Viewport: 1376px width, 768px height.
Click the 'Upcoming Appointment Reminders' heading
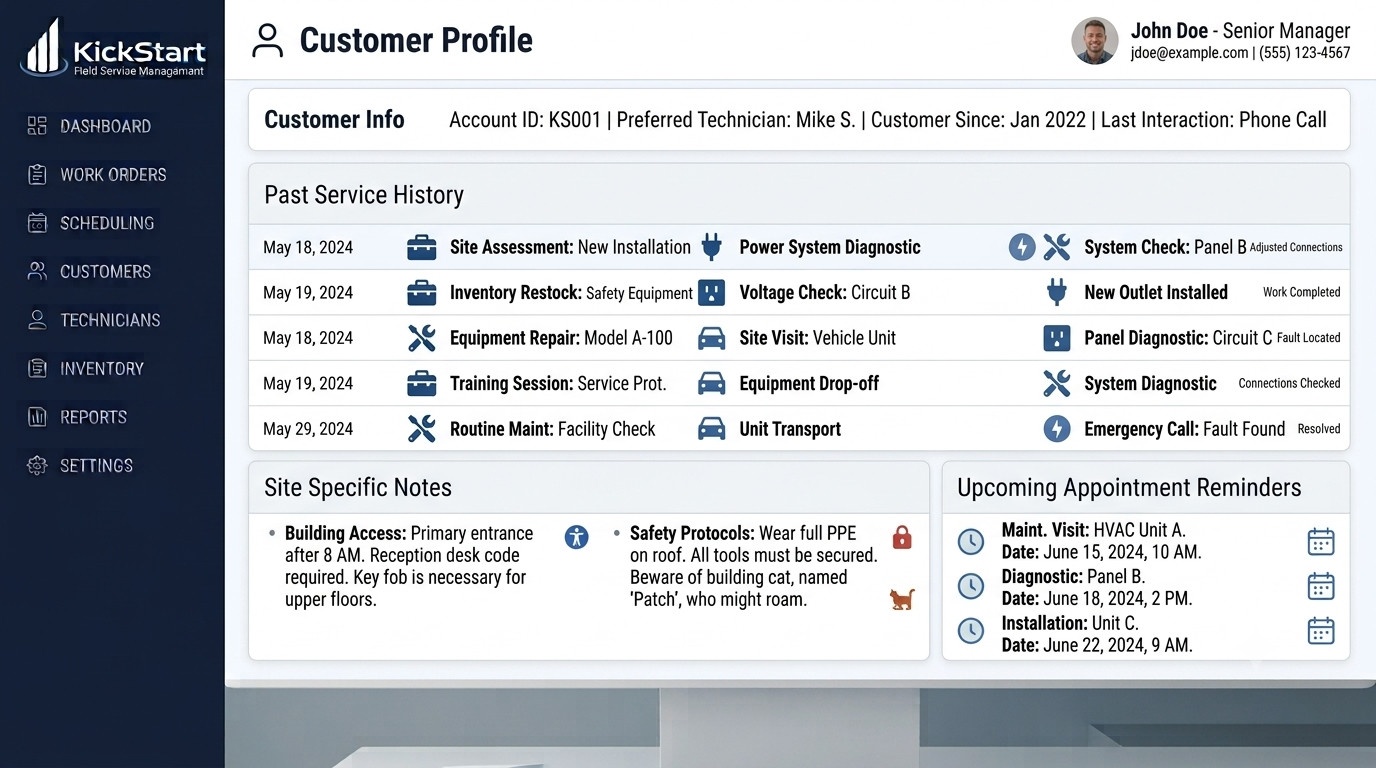coord(1129,488)
